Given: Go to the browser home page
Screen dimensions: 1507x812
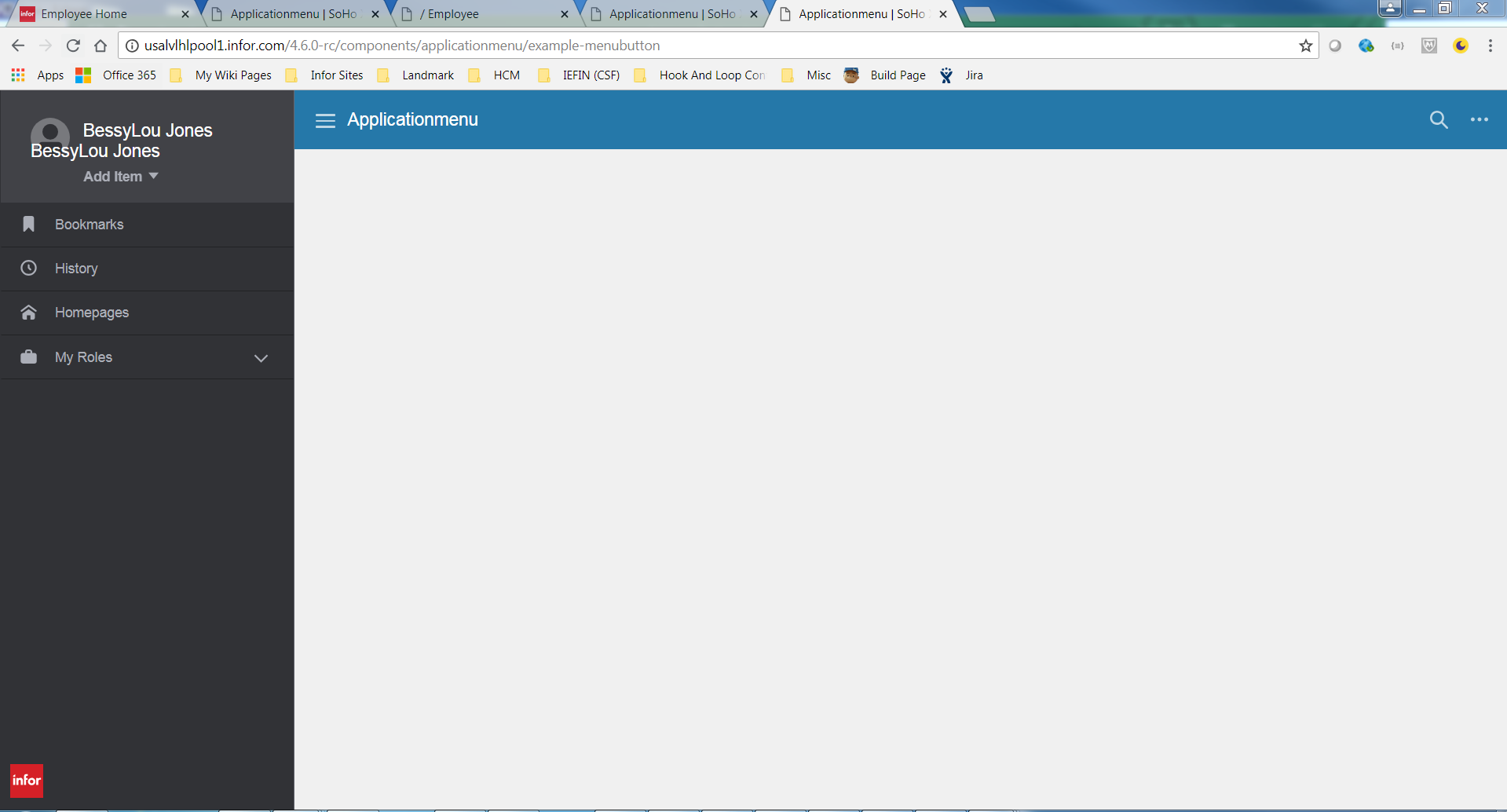Looking at the screenshot, I should point(101,46).
